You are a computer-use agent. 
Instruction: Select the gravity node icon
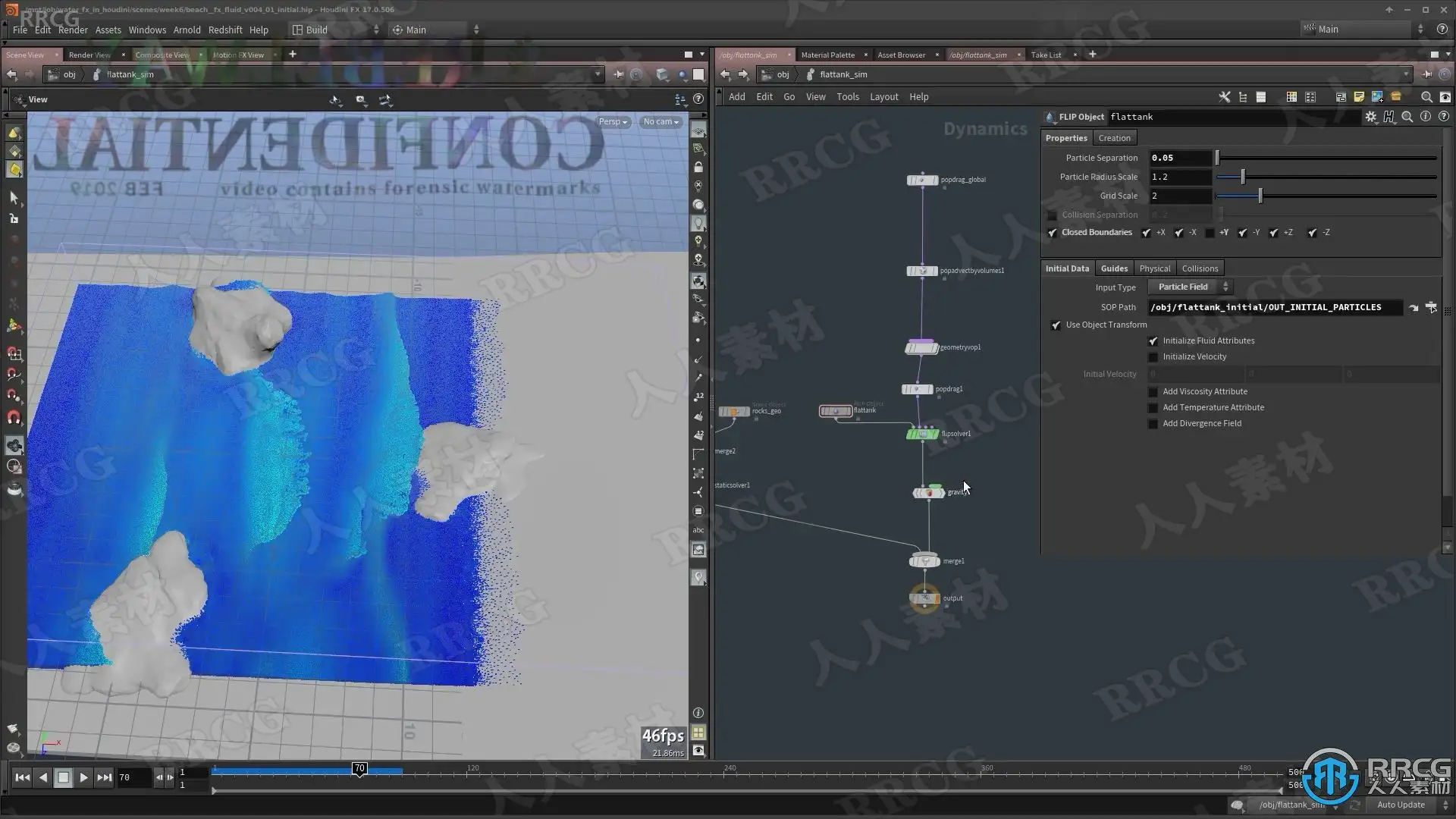tap(928, 493)
